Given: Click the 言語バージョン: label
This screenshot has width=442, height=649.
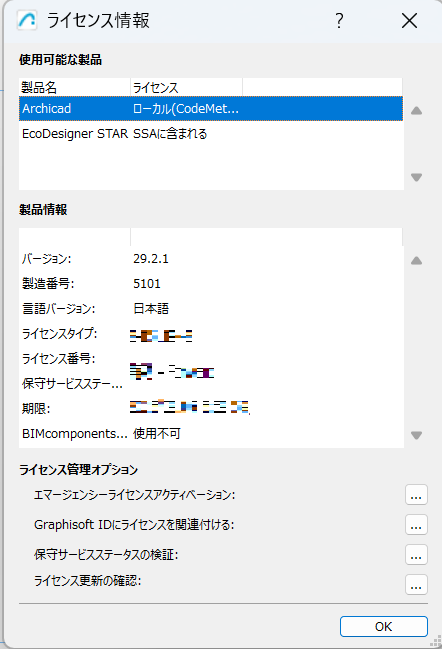Looking at the screenshot, I should (x=58, y=308).
